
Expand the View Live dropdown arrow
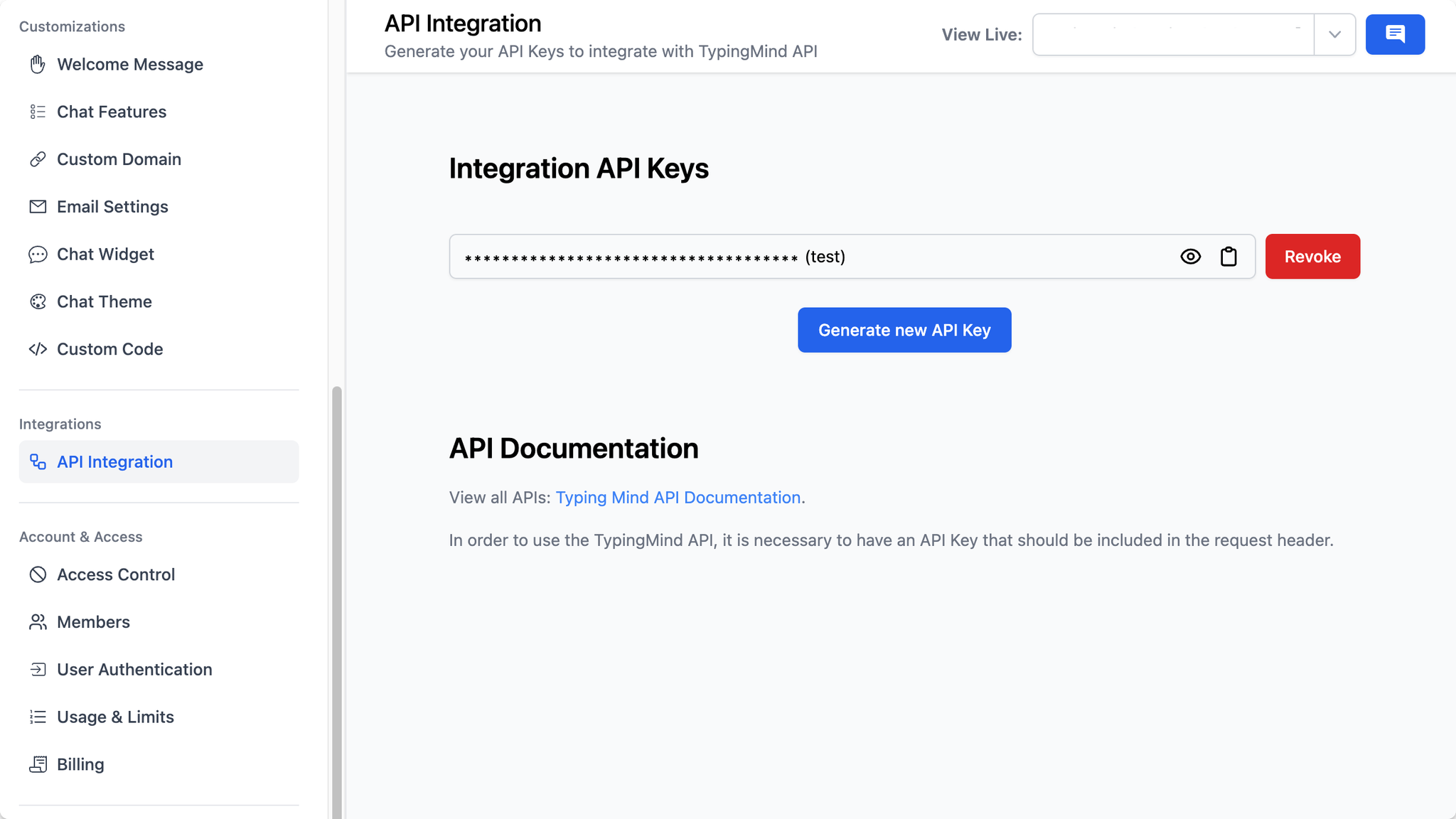[1334, 34]
